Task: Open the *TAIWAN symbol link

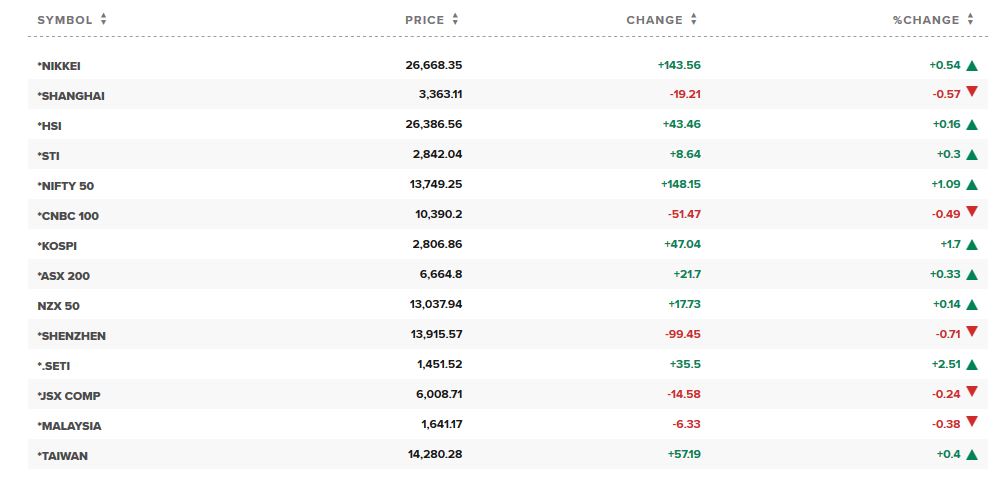Action: (62, 456)
